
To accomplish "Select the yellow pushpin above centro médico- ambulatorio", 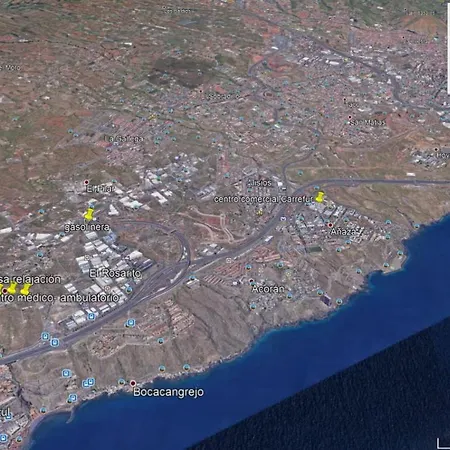I will [x=26, y=289].
